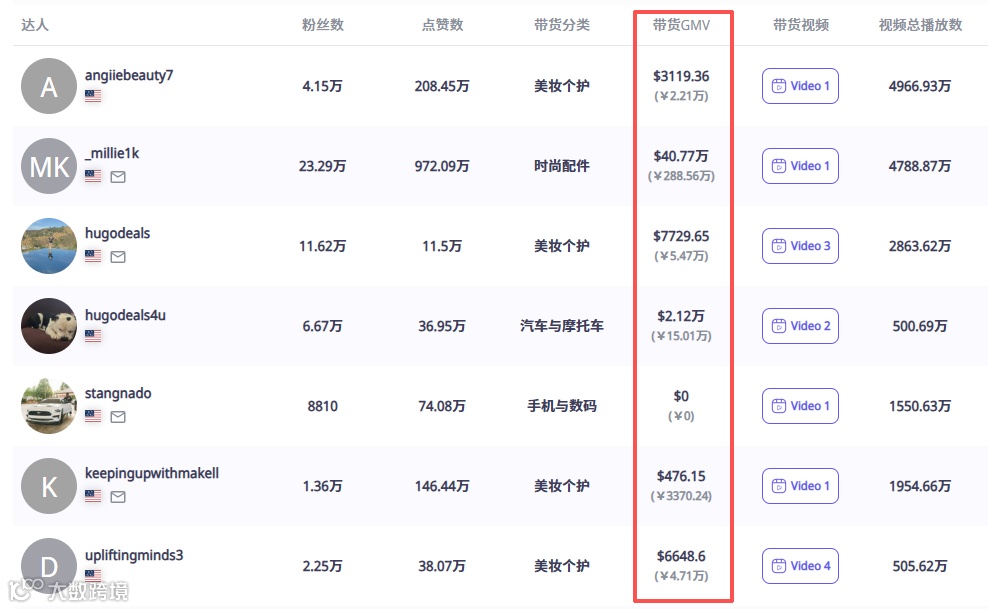Click the US flag beneath hugodeals4u
This screenshot has width=988, height=609.
pos(93,337)
